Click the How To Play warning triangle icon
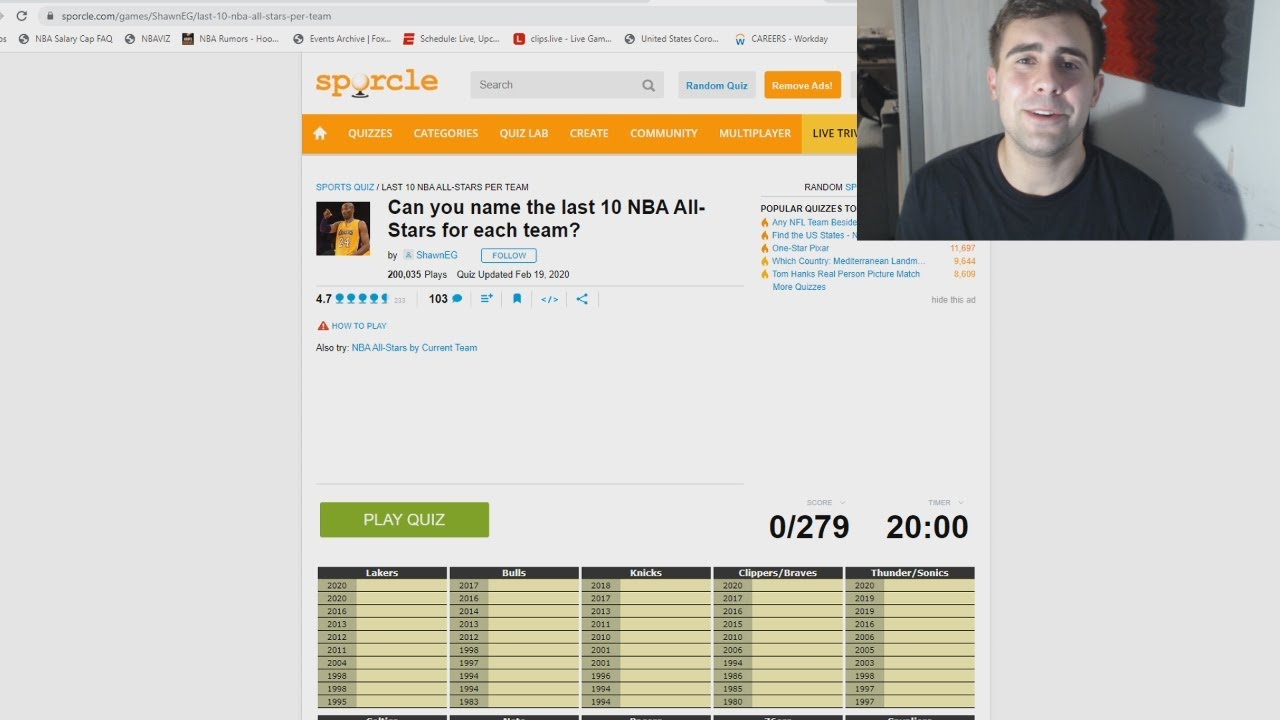Screen dimensions: 1280x720 (x=323, y=326)
